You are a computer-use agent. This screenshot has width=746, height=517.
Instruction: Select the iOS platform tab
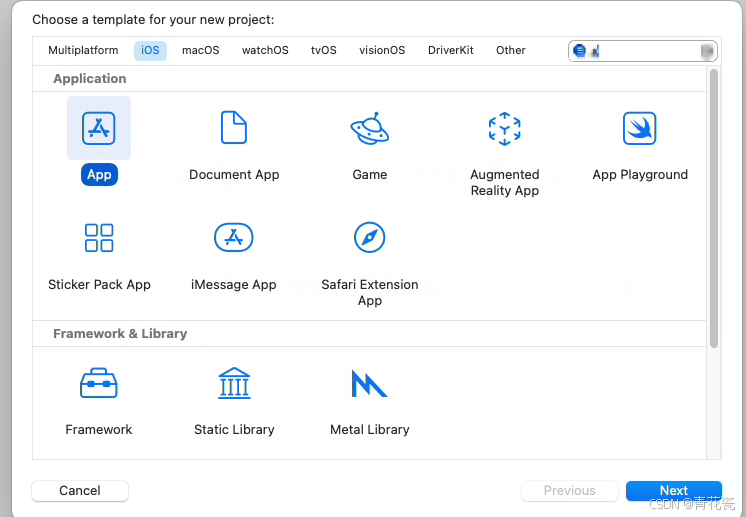point(150,50)
